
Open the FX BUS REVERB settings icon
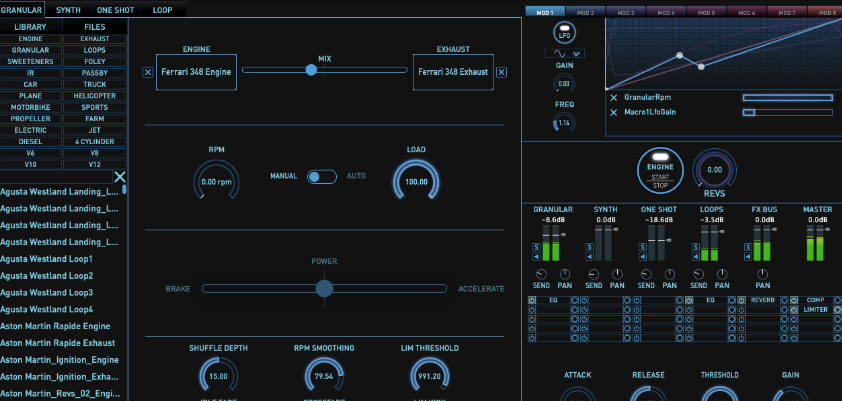tap(785, 300)
